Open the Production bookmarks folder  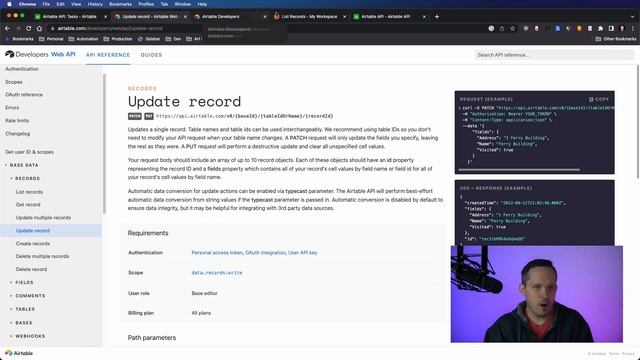click(x=118, y=39)
